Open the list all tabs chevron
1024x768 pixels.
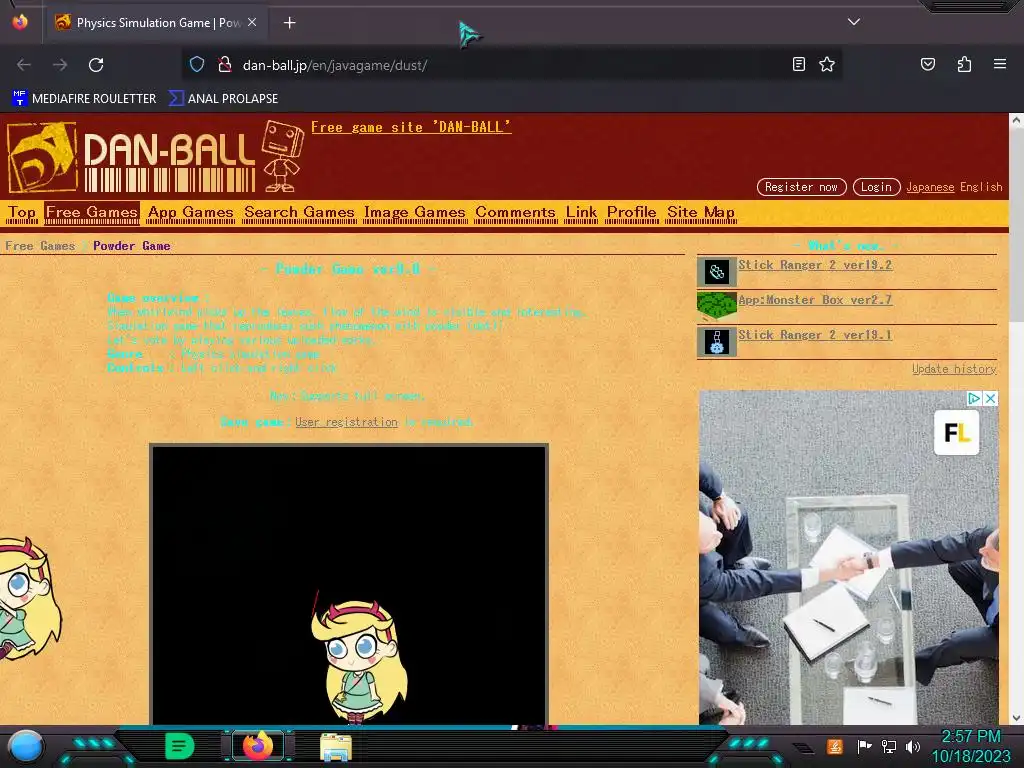[854, 22]
